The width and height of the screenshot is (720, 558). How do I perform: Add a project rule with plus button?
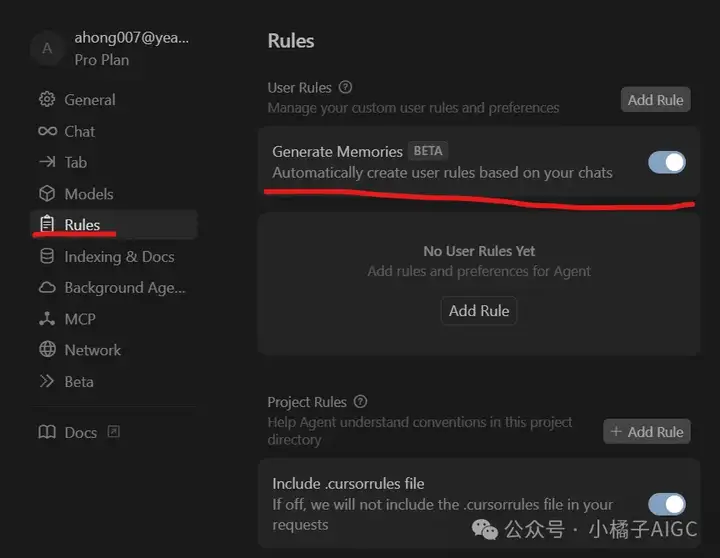click(647, 432)
